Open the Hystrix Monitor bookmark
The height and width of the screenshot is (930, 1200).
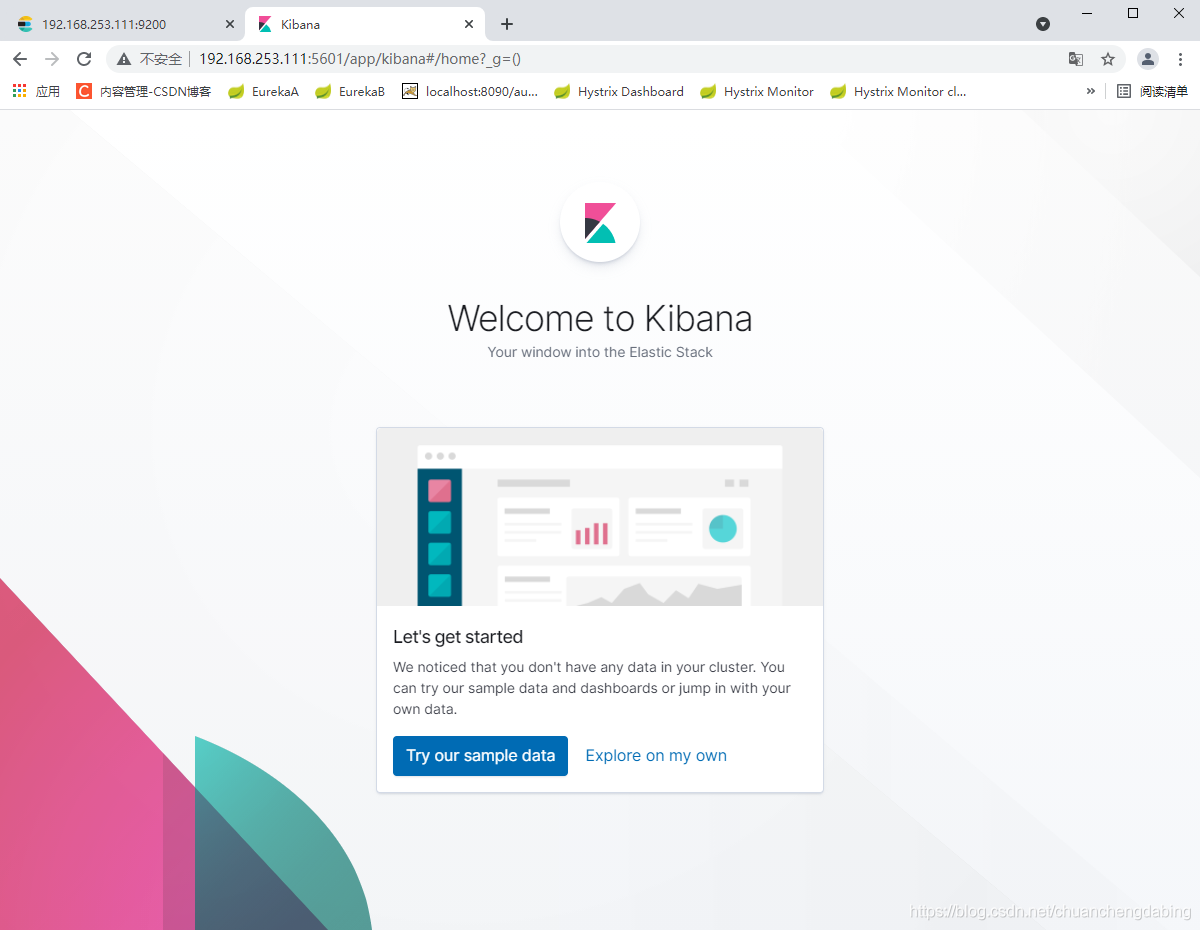pyautogui.click(x=757, y=91)
